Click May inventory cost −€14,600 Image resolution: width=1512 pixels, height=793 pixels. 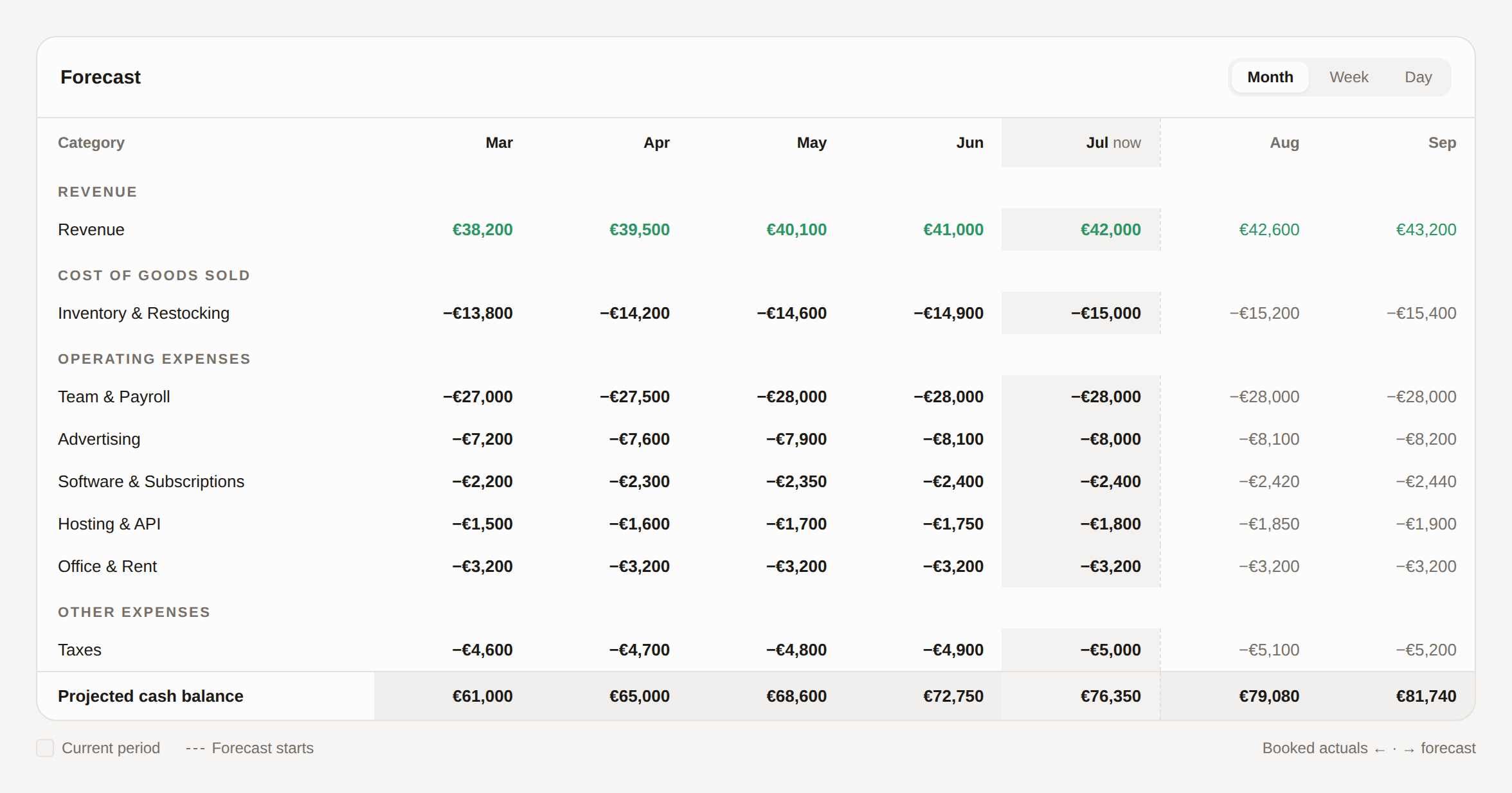791,313
